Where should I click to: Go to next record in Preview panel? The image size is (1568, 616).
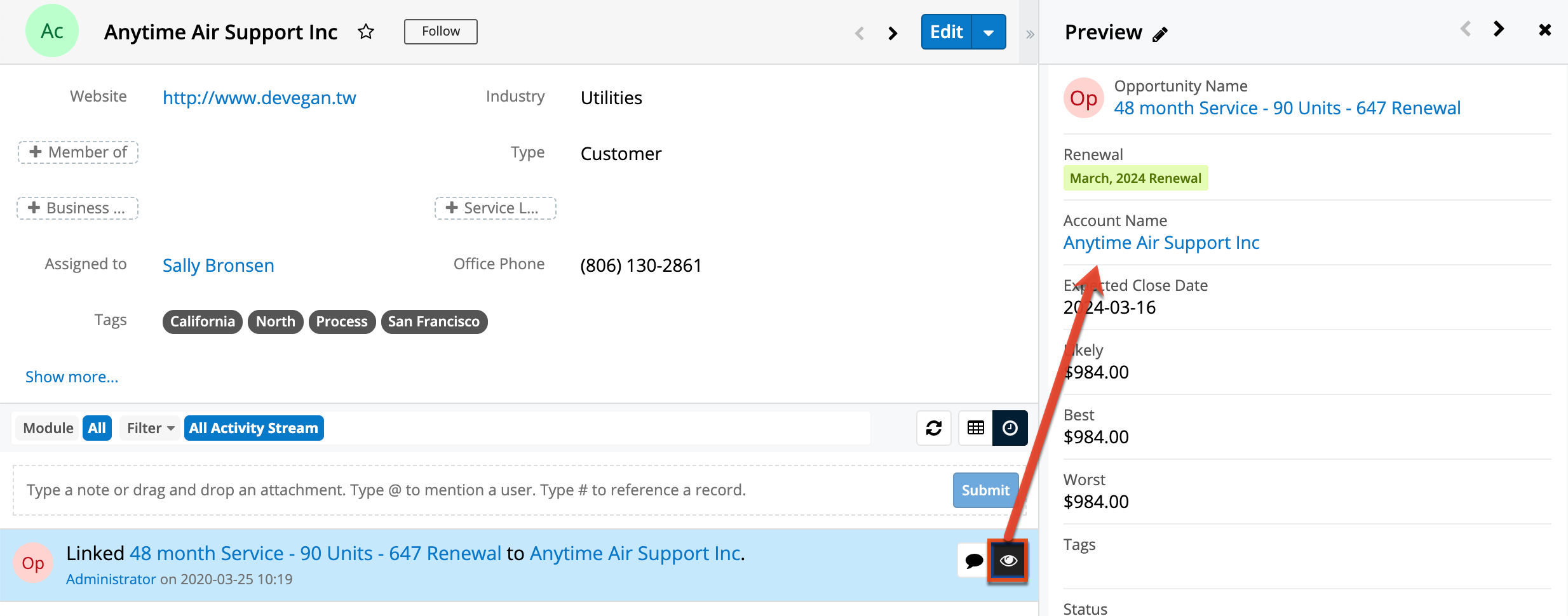click(1499, 29)
